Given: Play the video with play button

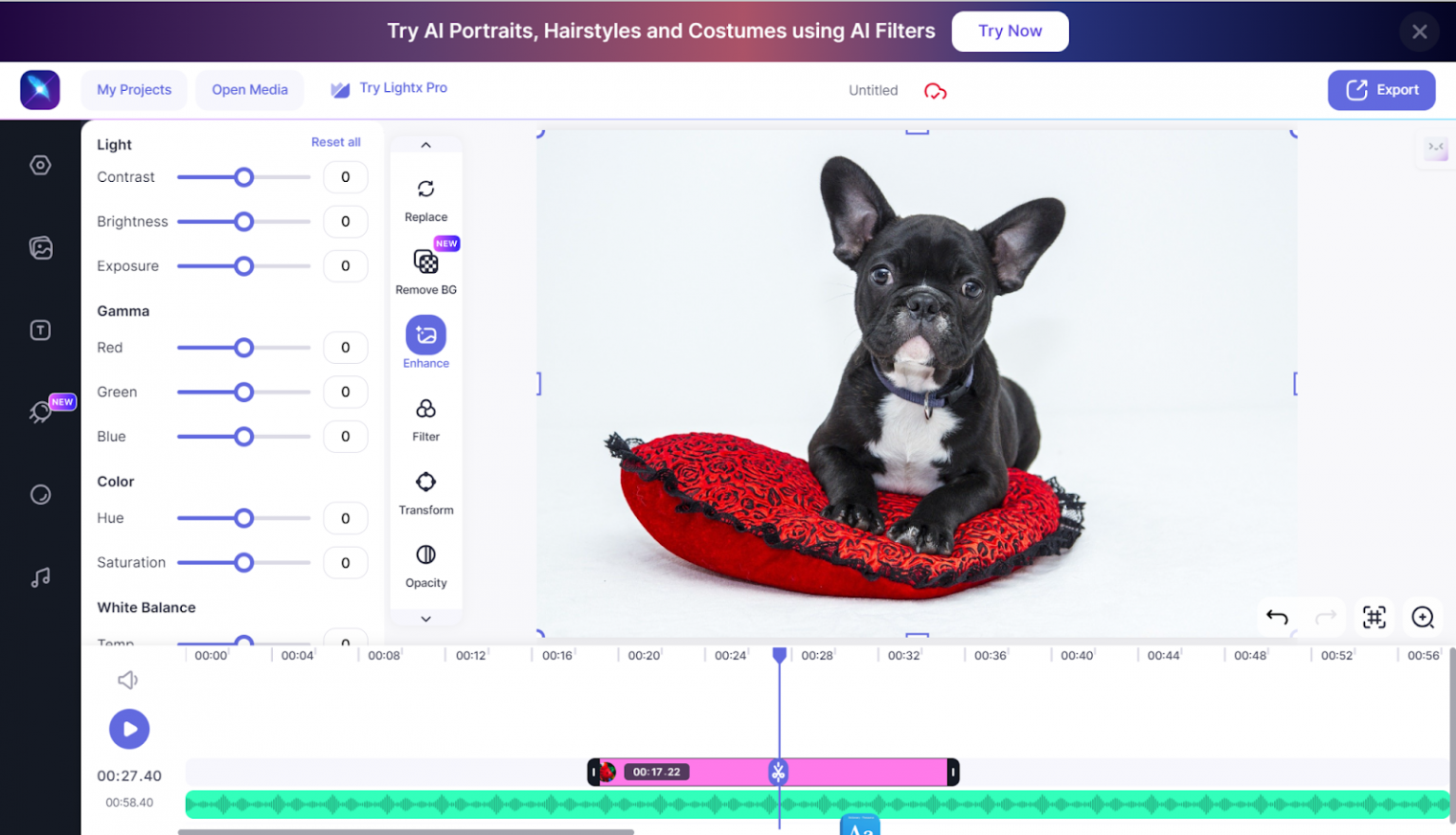Looking at the screenshot, I should click(129, 729).
